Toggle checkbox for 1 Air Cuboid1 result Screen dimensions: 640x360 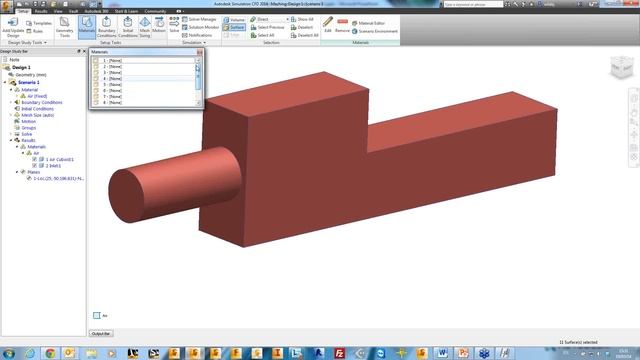(35, 159)
